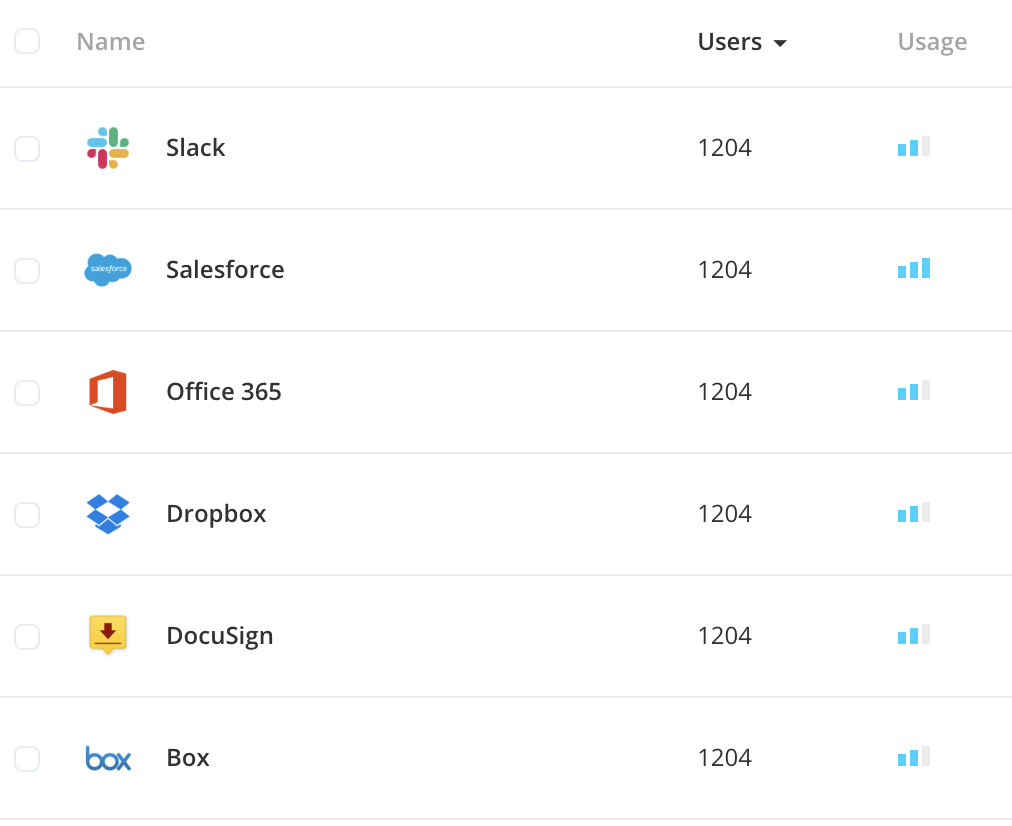Click the Salesforce cloud icon

click(108, 270)
